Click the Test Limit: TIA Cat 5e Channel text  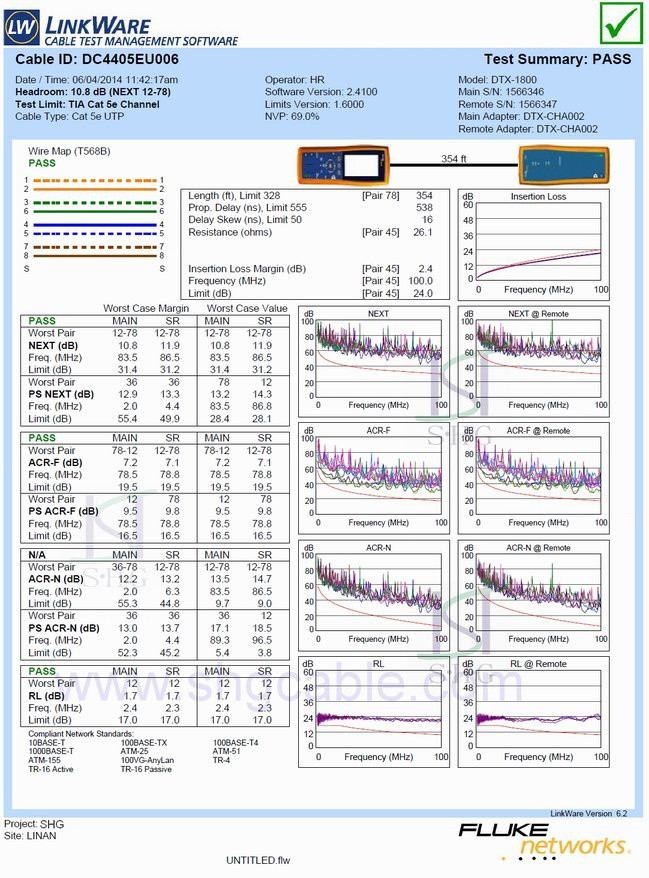[87, 104]
